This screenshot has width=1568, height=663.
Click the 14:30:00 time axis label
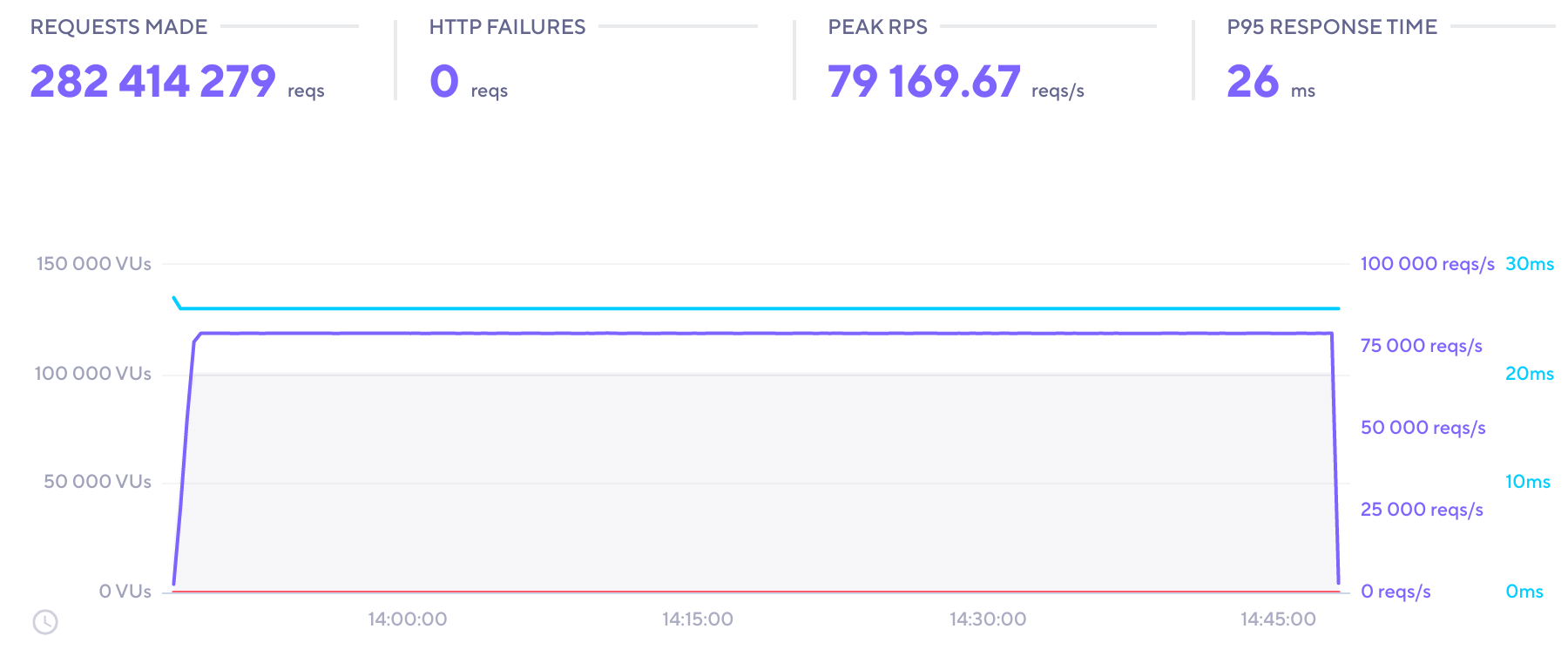(x=988, y=619)
